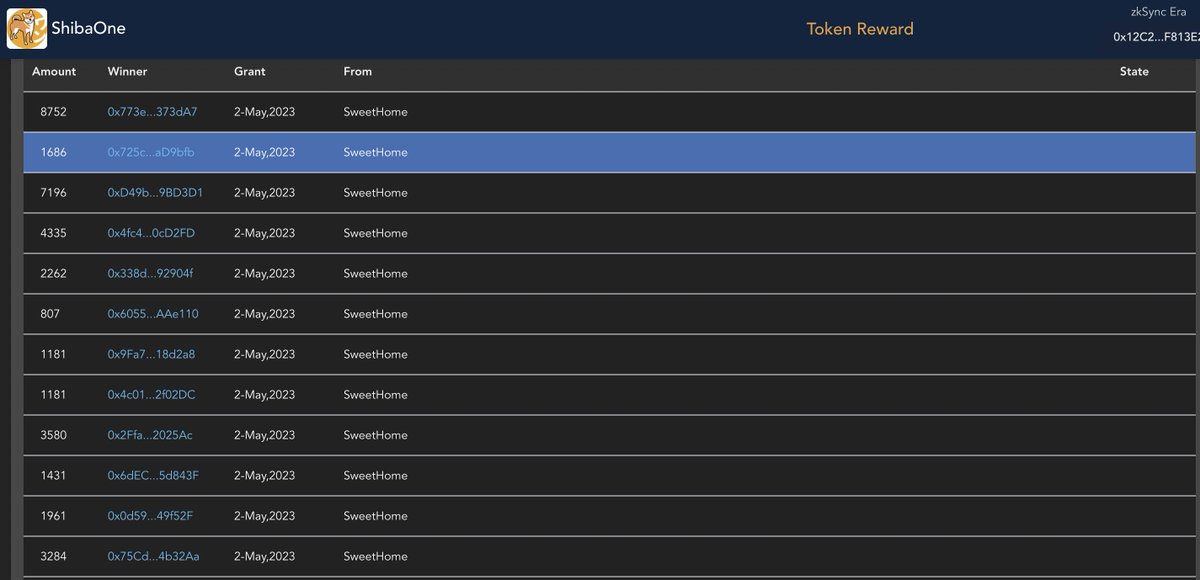1200x580 pixels.
Task: Select the amount 1686 cell
Action: click(53, 152)
